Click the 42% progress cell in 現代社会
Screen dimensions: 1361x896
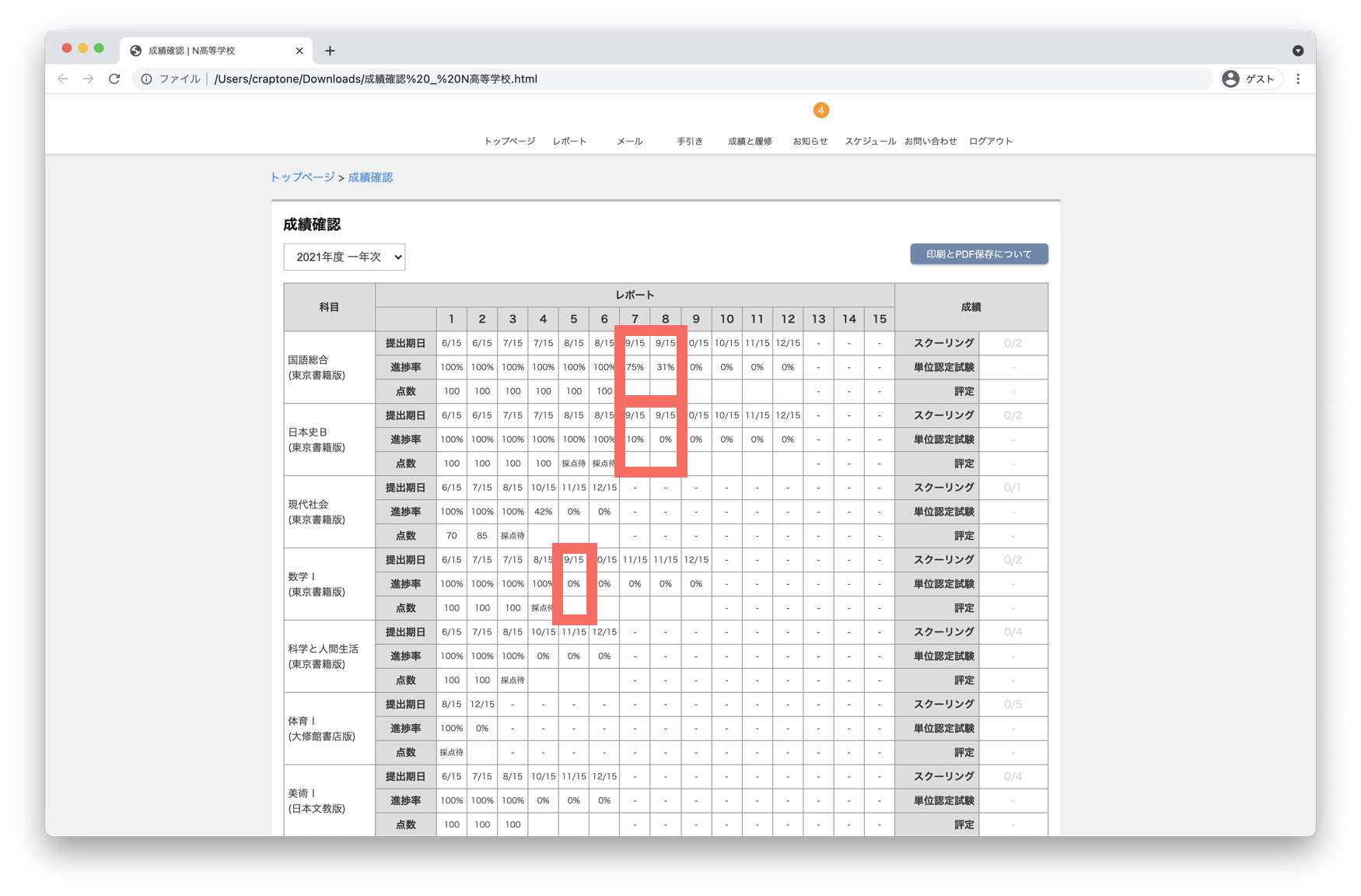(x=543, y=512)
